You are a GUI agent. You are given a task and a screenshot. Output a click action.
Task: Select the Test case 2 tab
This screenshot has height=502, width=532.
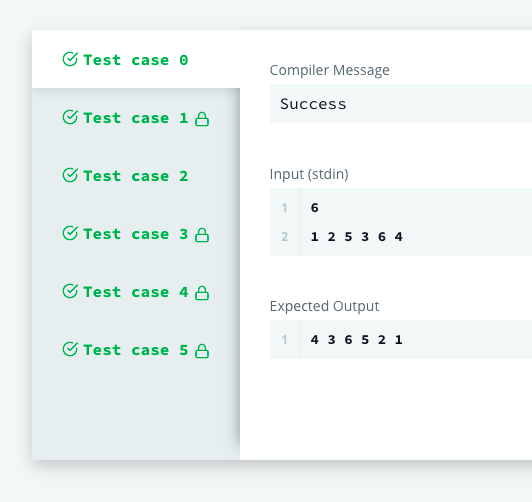[x=136, y=176]
